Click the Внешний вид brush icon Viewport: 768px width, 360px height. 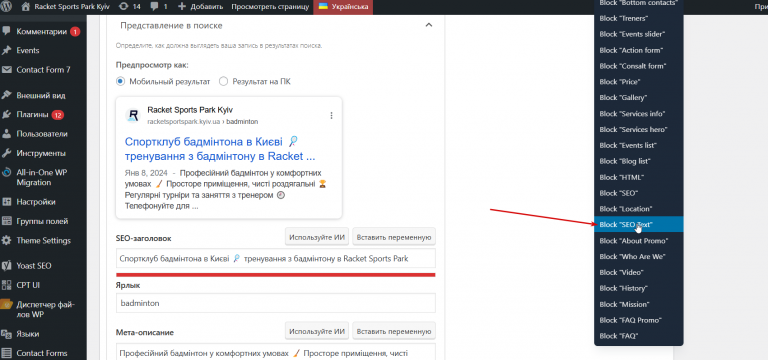(7, 96)
